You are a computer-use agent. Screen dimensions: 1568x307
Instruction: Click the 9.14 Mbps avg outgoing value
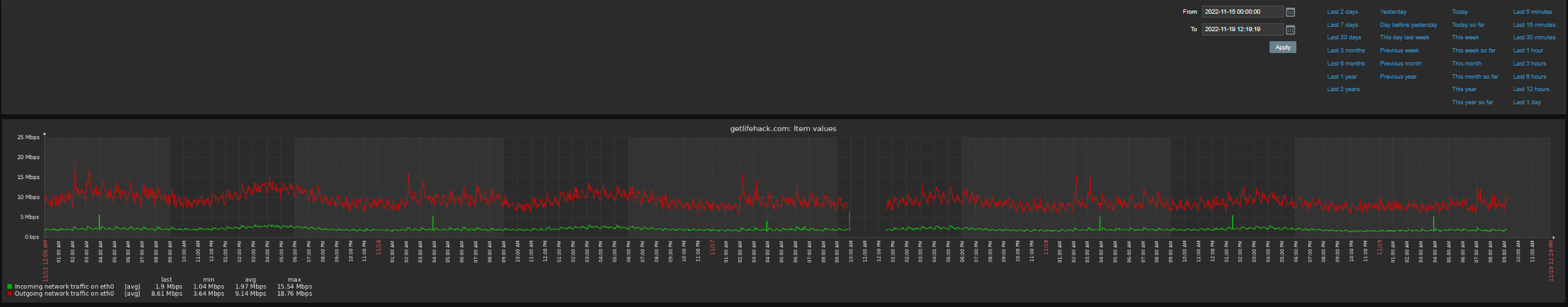pyautogui.click(x=250, y=293)
